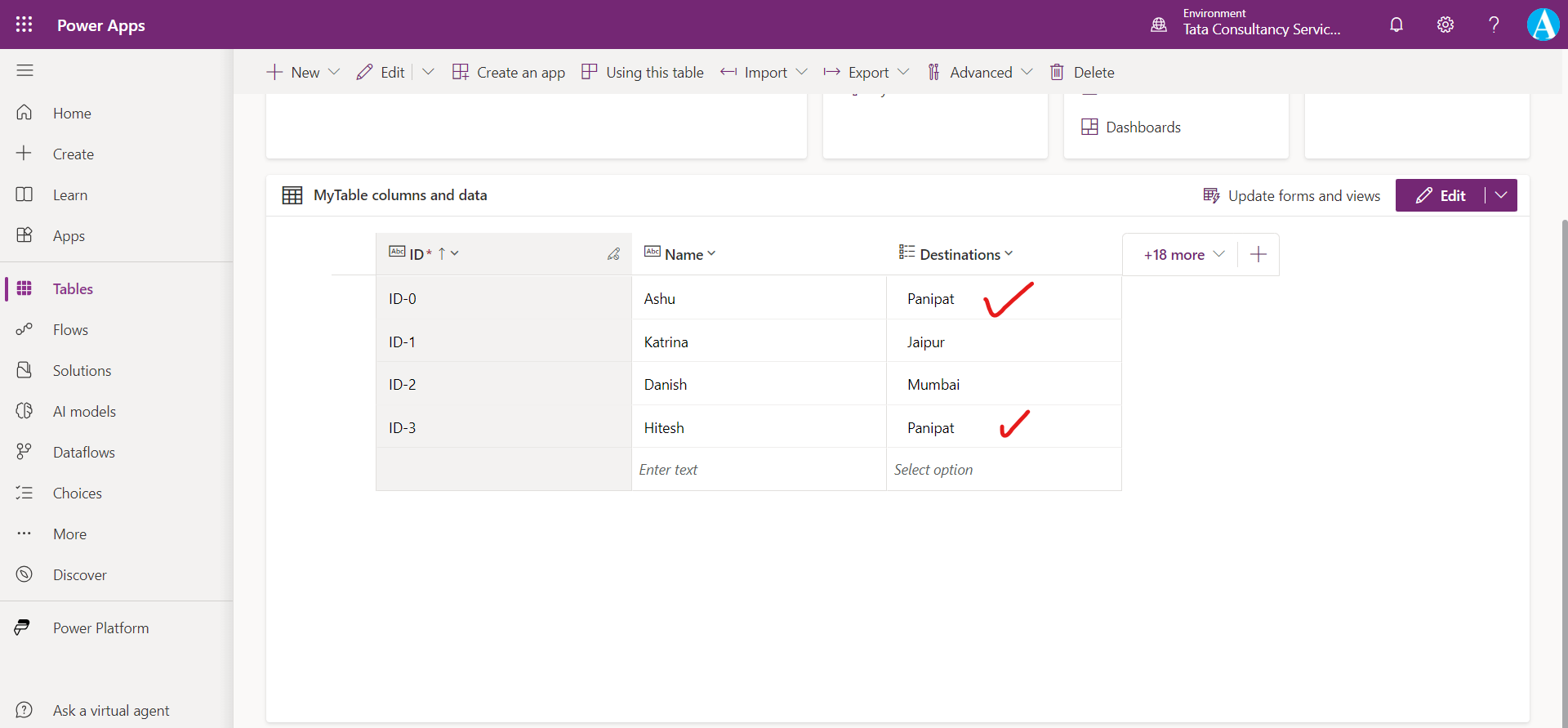The height and width of the screenshot is (728, 1568).
Task: Open notifications bell icon
Action: click(x=1396, y=25)
